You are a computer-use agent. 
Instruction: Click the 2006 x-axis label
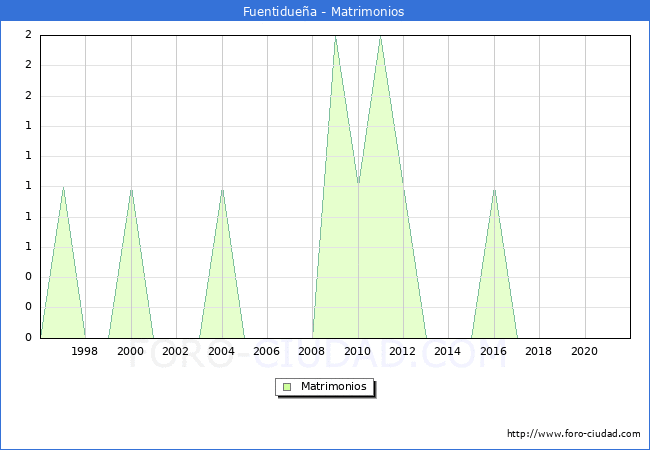coord(266,351)
